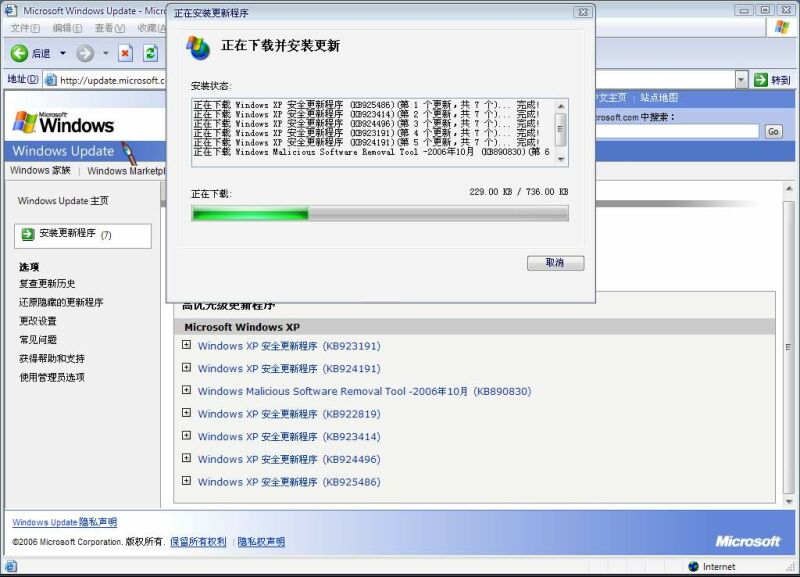The width and height of the screenshot is (800, 577).
Task: Open Windows Update 隐私声明 link
Action: (65, 522)
